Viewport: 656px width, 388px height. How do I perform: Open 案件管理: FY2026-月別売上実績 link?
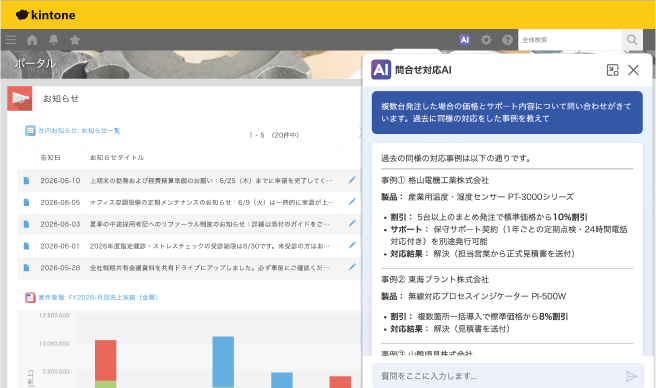click(98, 297)
